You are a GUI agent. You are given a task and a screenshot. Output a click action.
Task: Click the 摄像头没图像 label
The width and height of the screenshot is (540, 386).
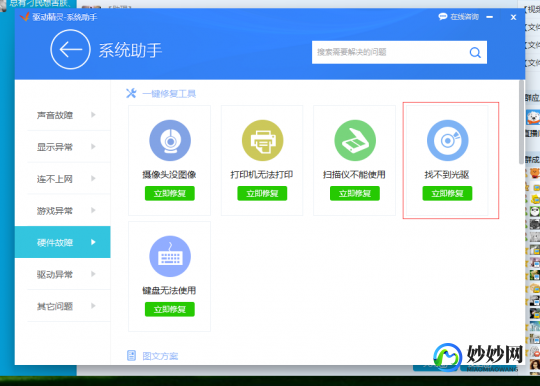coord(169,175)
